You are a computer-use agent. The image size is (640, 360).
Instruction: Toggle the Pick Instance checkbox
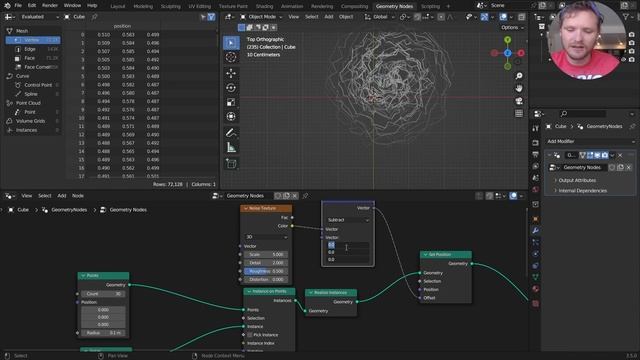pos(249,335)
